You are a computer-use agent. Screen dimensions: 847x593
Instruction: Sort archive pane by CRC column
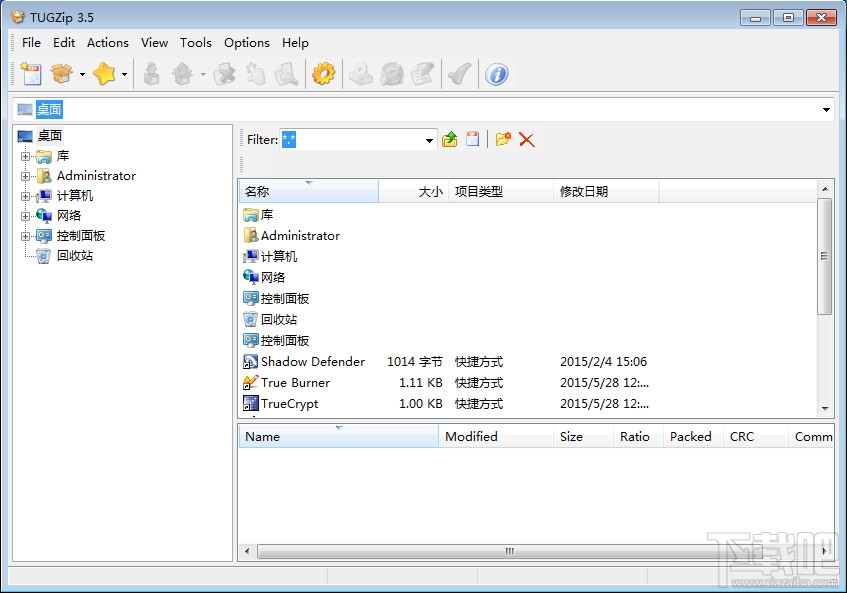point(756,436)
